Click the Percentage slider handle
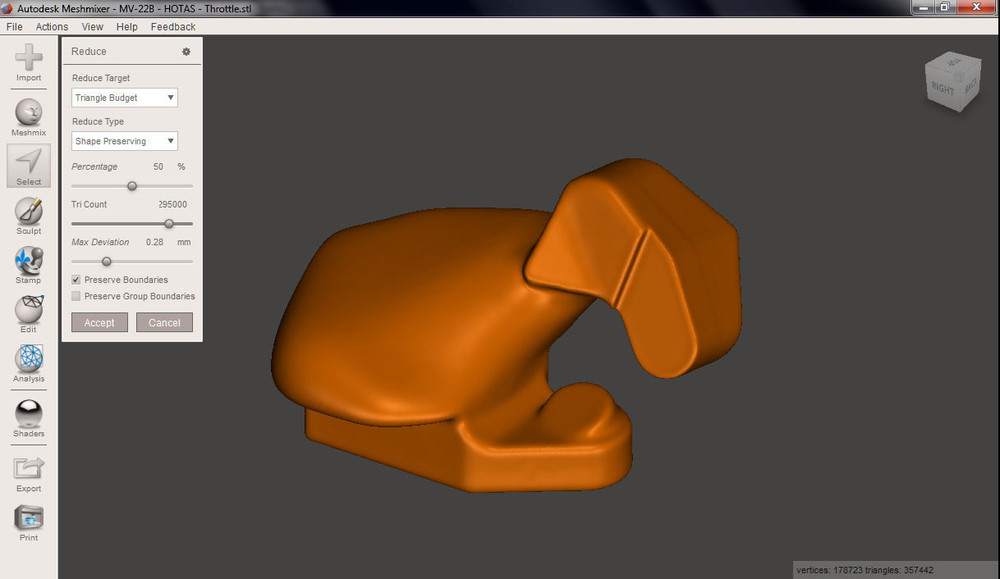The width and height of the screenshot is (1000, 579). 132,186
